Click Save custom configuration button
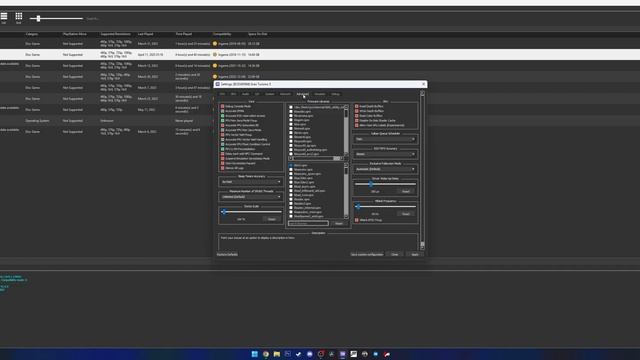Screen dimensions: 640x360 point(367,254)
